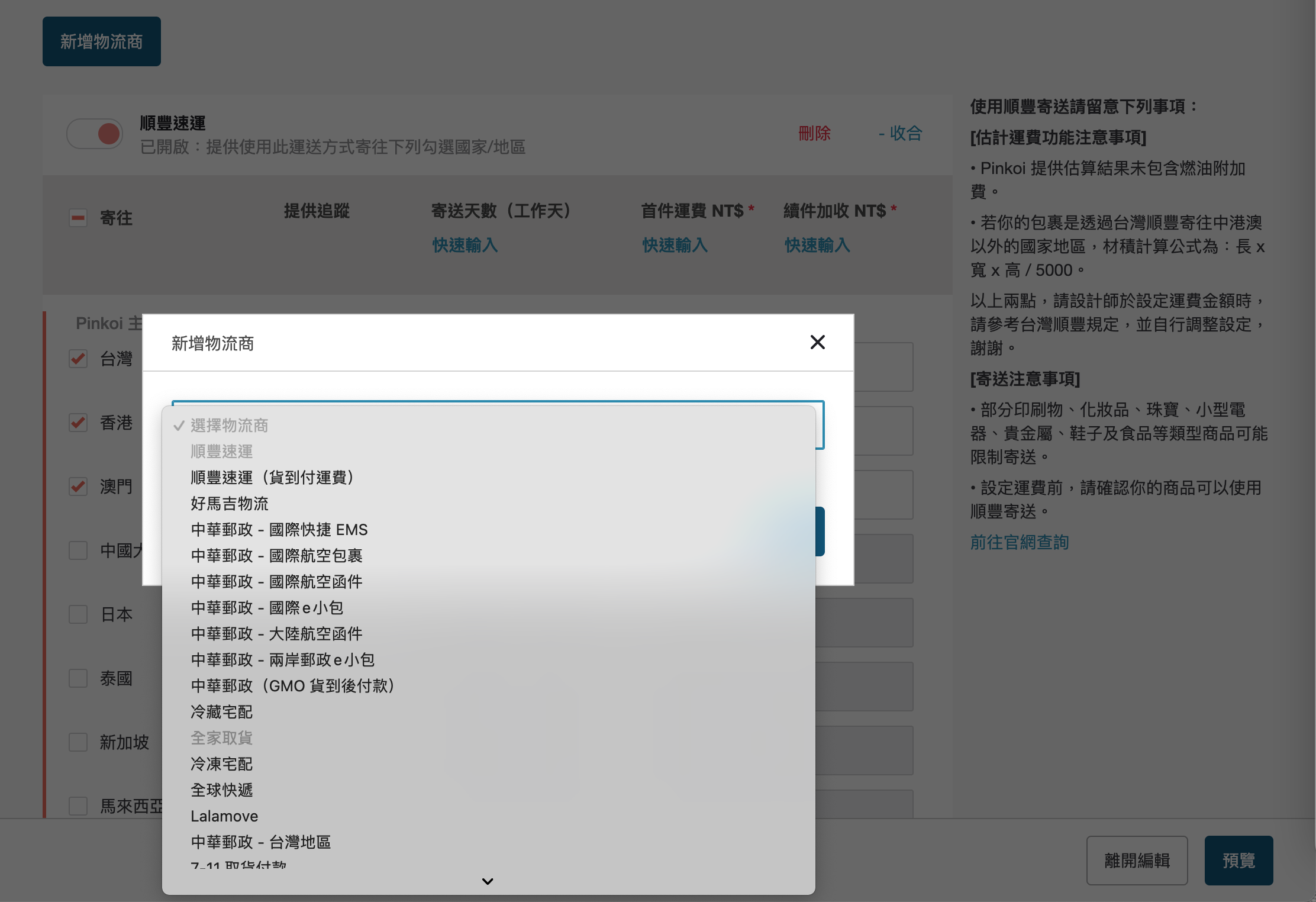
Task: Check the 泰國 checkbox
Action: pos(78,678)
